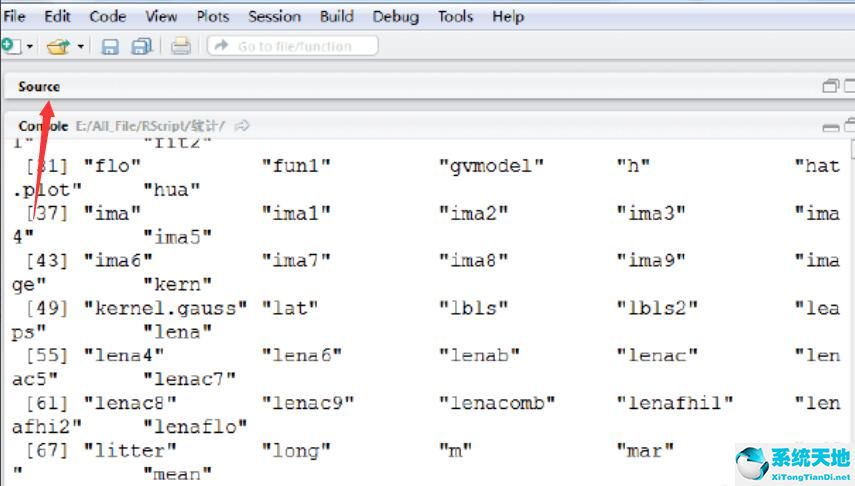Screen dimensions: 855x486
Task: Select the Console pane tab
Action: 43,126
